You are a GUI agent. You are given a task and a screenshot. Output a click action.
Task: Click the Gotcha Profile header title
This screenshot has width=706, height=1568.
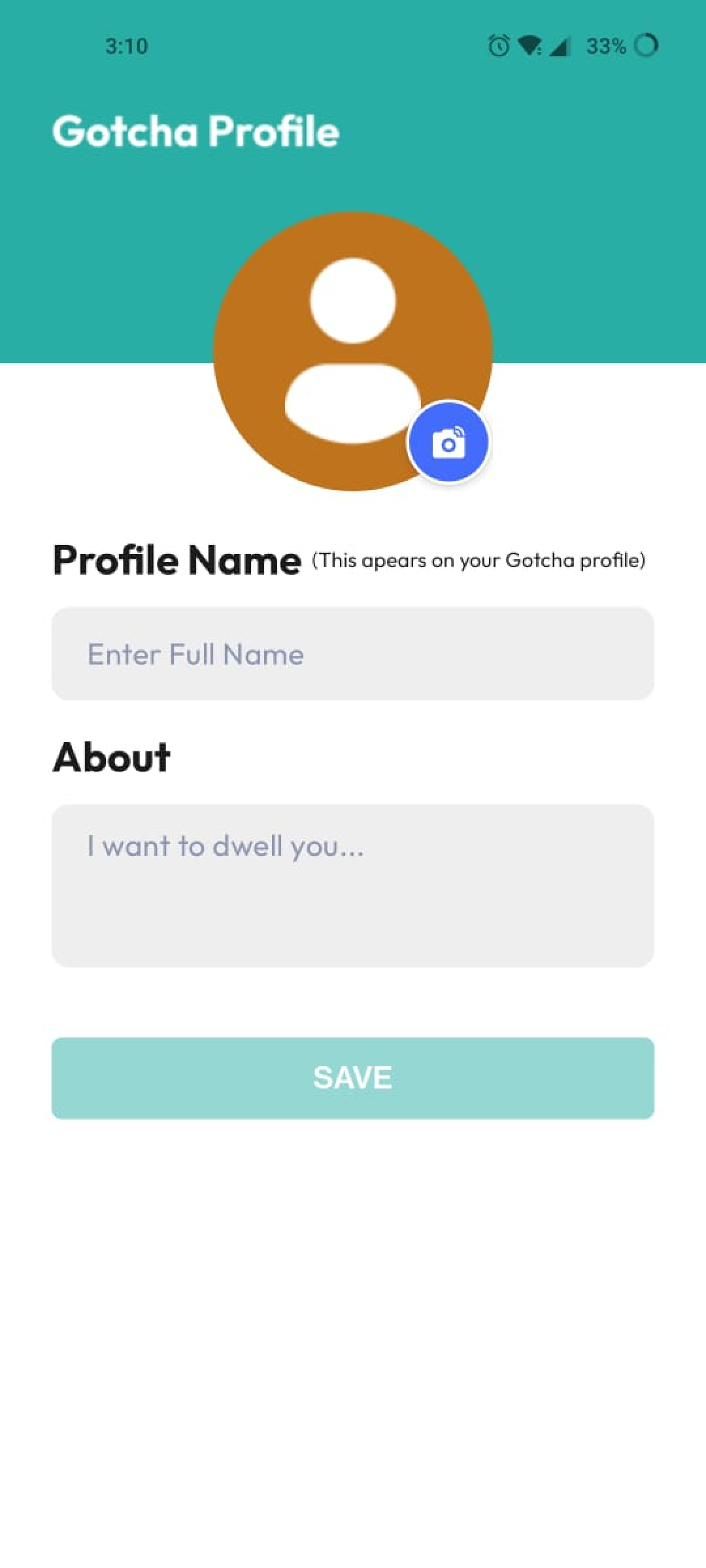coord(195,131)
